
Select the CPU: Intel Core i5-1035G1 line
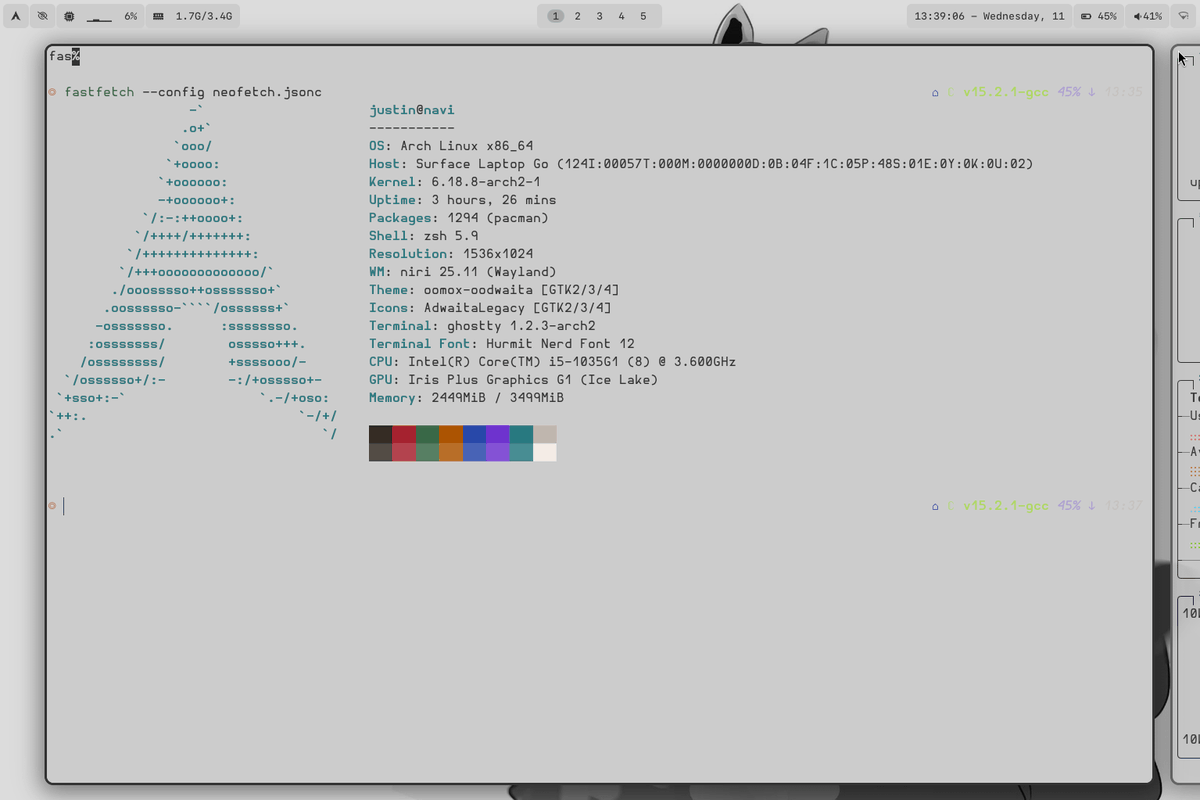click(553, 362)
